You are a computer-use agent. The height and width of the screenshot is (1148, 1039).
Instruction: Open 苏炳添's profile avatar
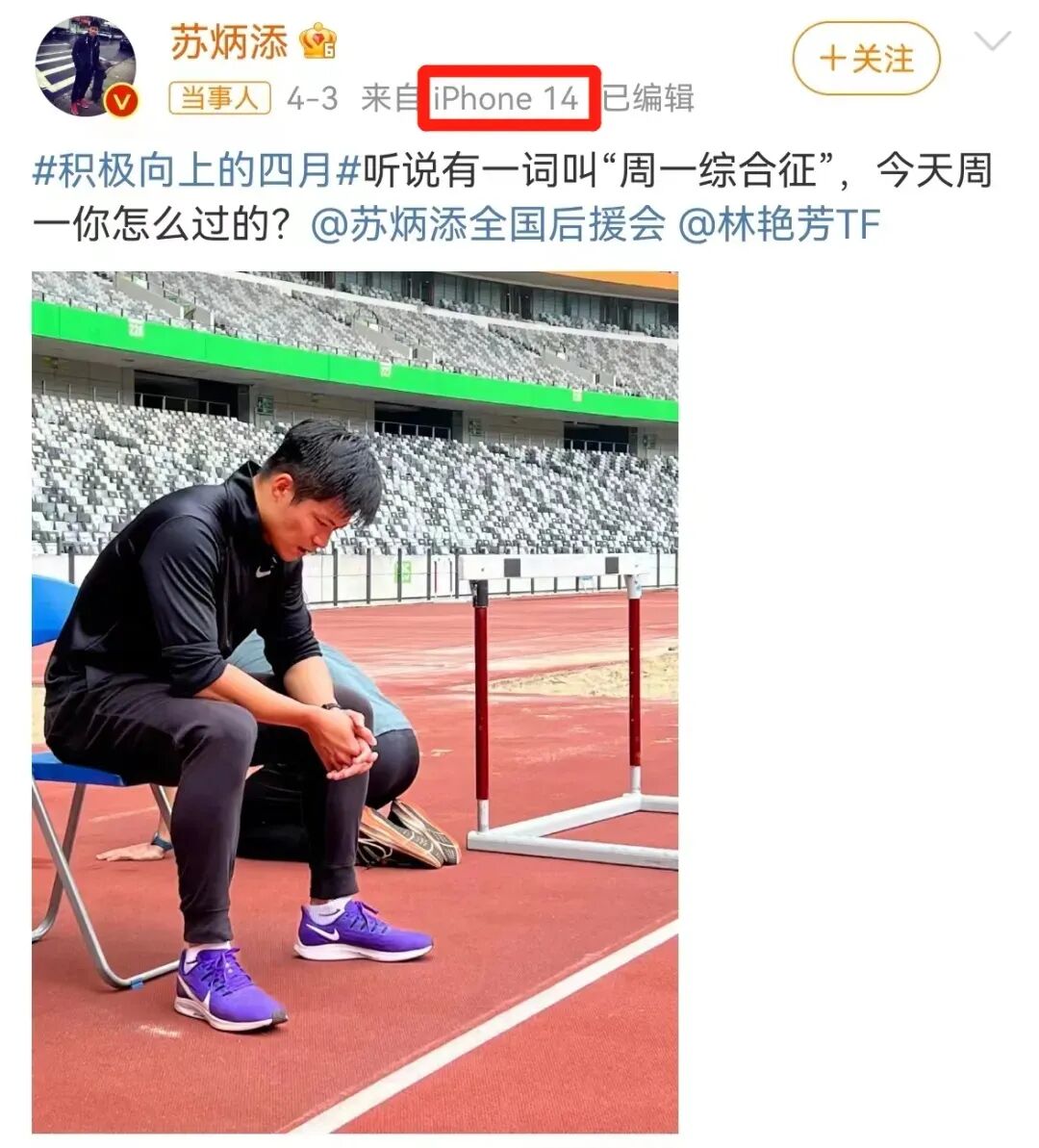[x=86, y=66]
